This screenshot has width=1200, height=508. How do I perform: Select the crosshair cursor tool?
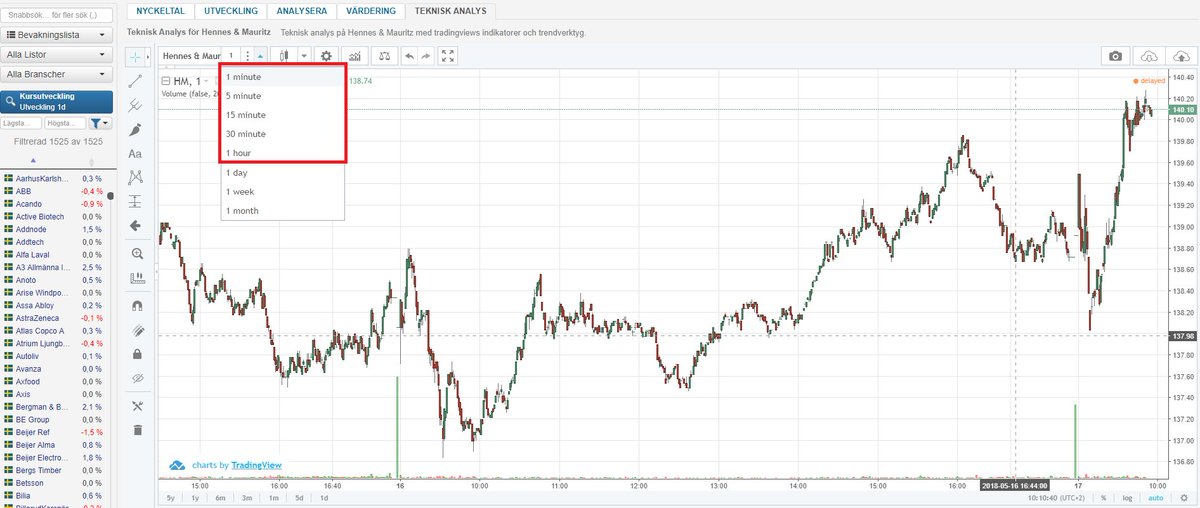(135, 56)
